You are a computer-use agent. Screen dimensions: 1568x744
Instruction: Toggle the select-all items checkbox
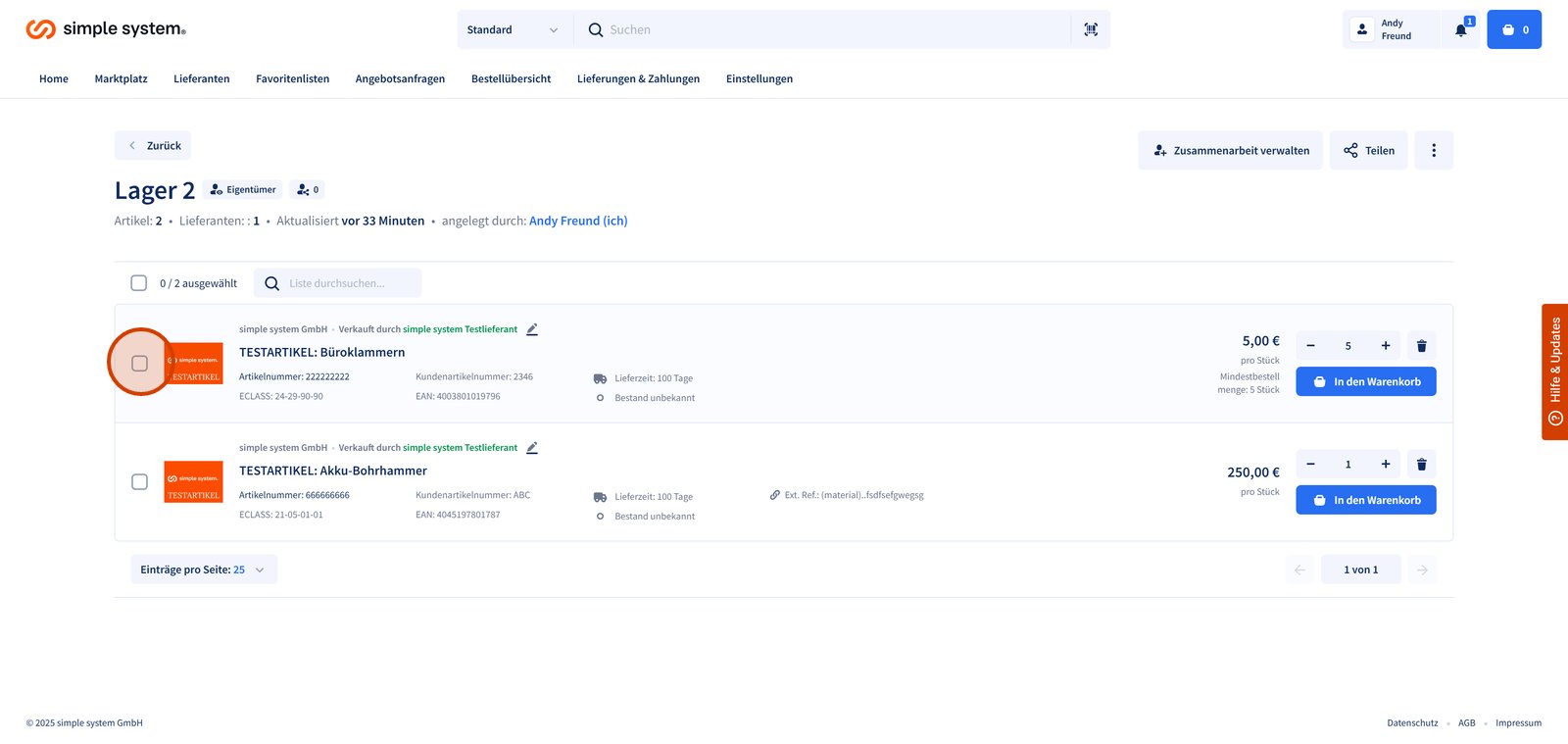coord(139,283)
